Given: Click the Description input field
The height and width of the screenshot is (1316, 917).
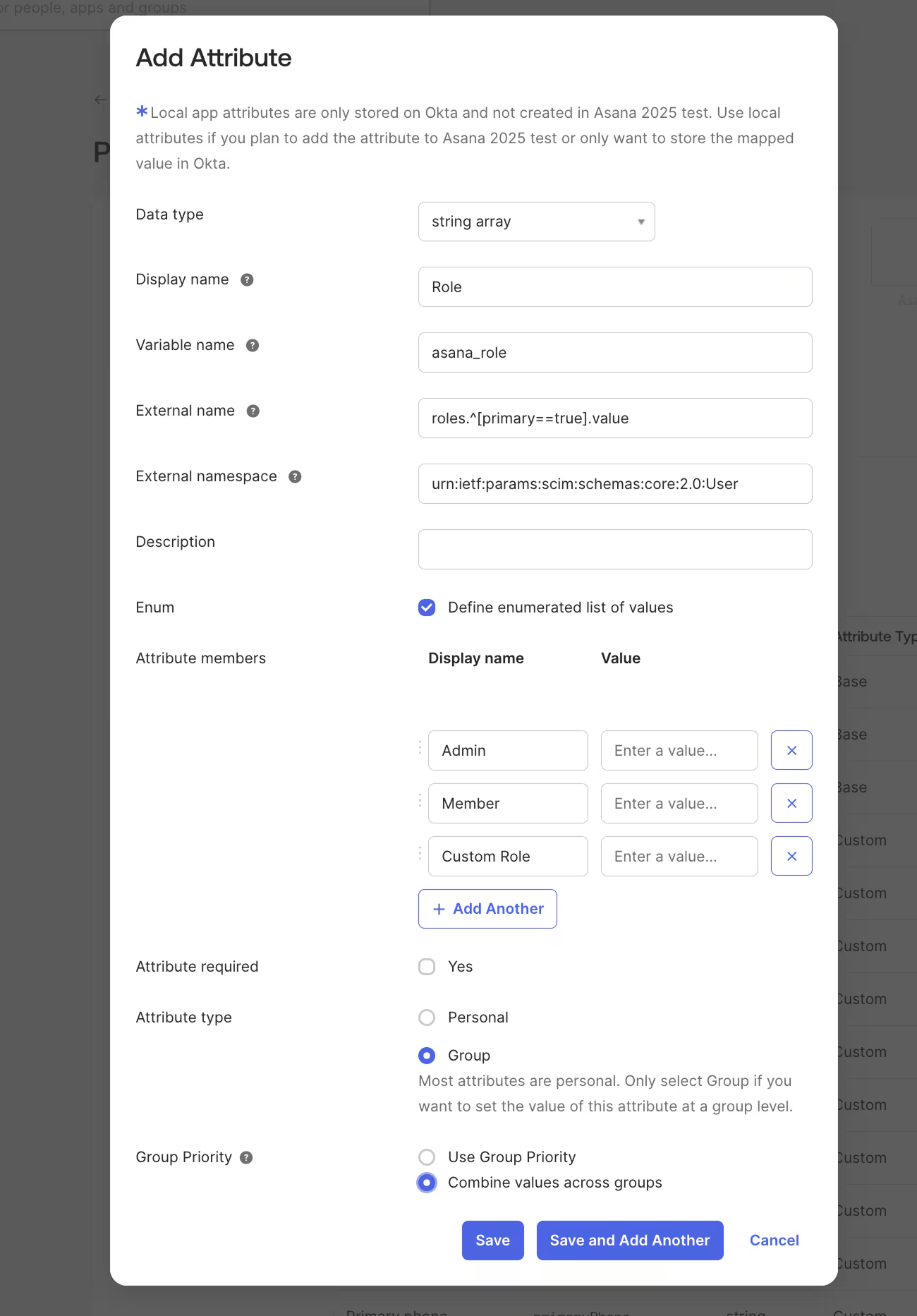Looking at the screenshot, I should click(x=615, y=550).
